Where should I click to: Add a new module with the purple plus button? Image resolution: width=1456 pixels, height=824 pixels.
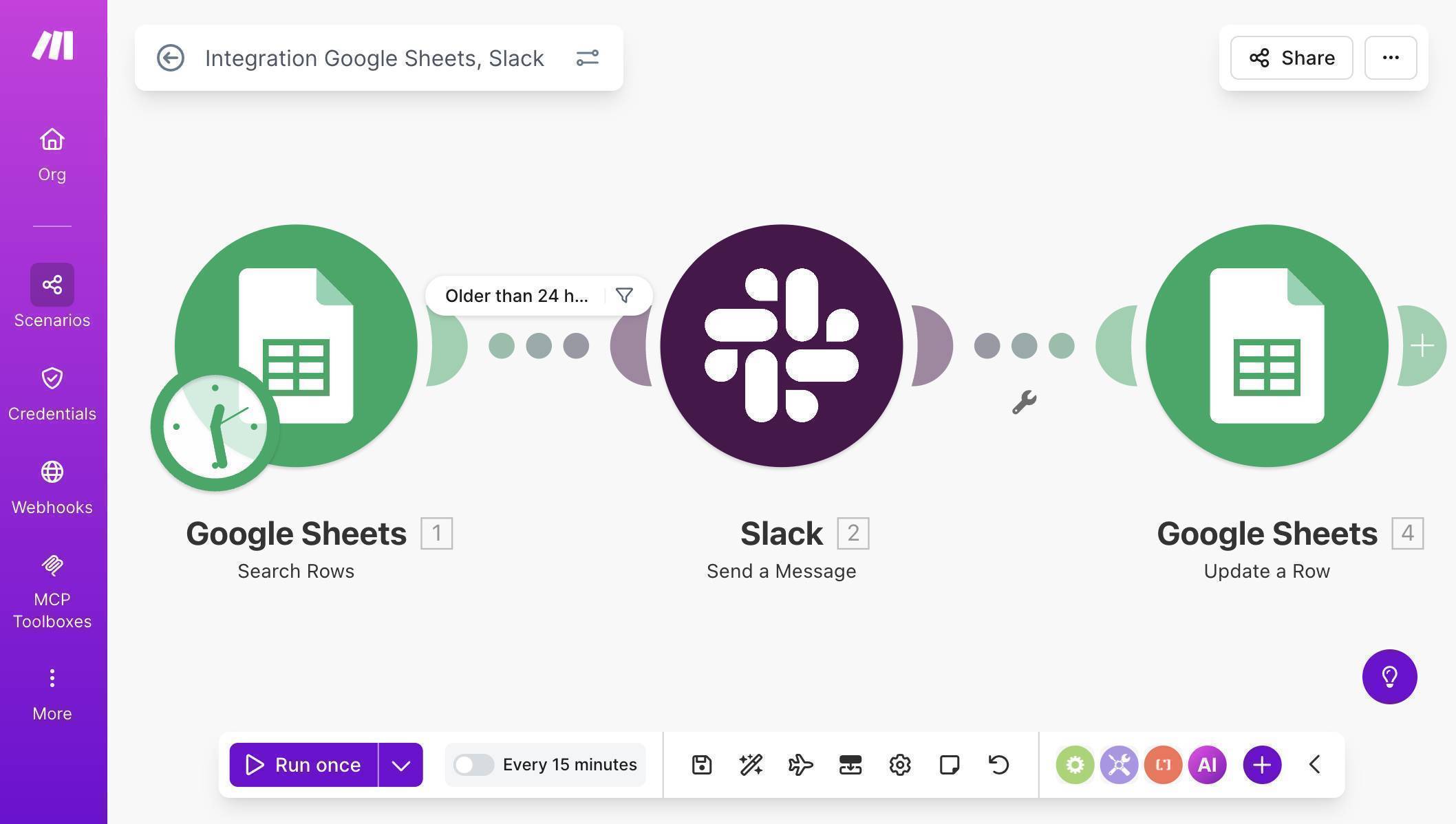point(1261,764)
